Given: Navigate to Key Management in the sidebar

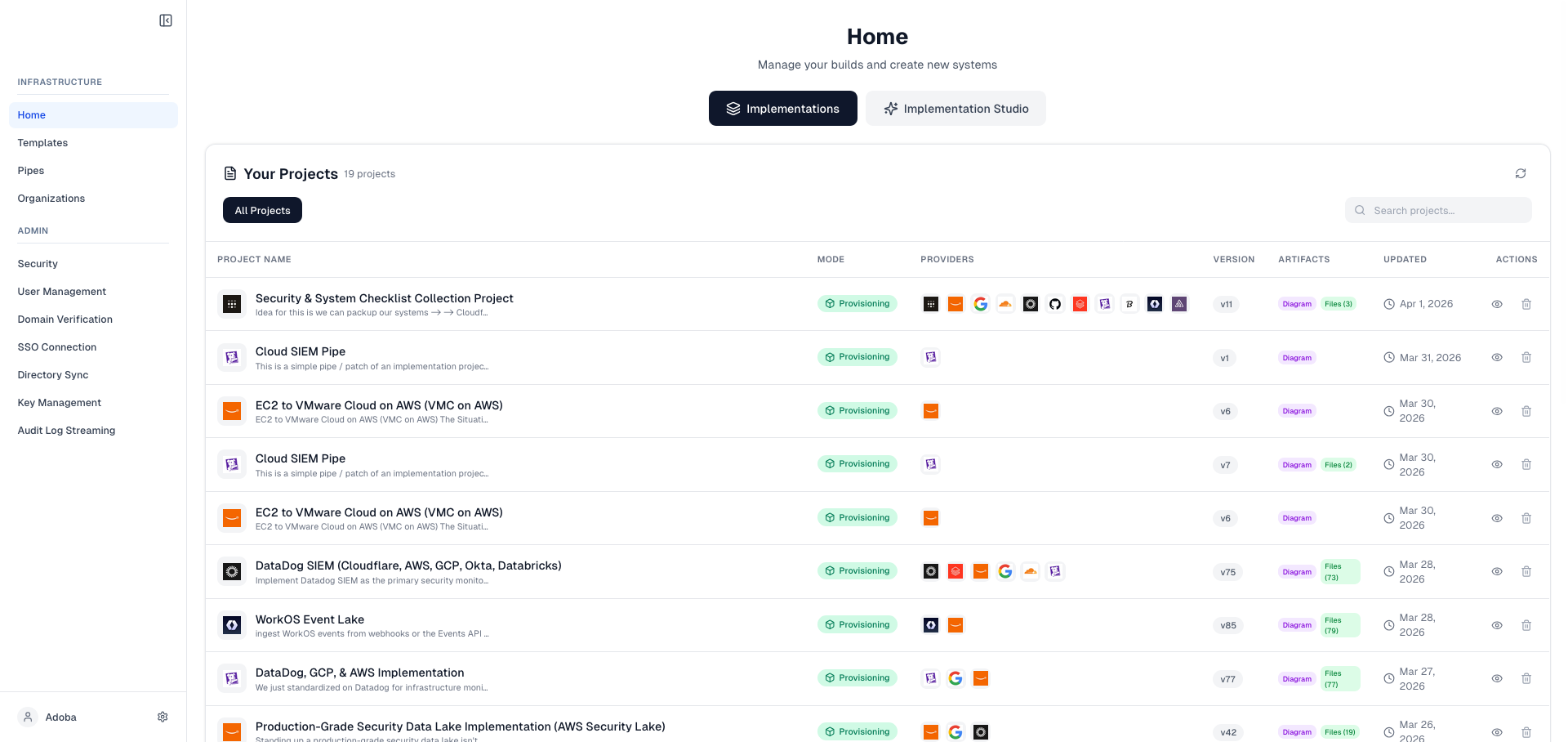Looking at the screenshot, I should [x=58, y=402].
